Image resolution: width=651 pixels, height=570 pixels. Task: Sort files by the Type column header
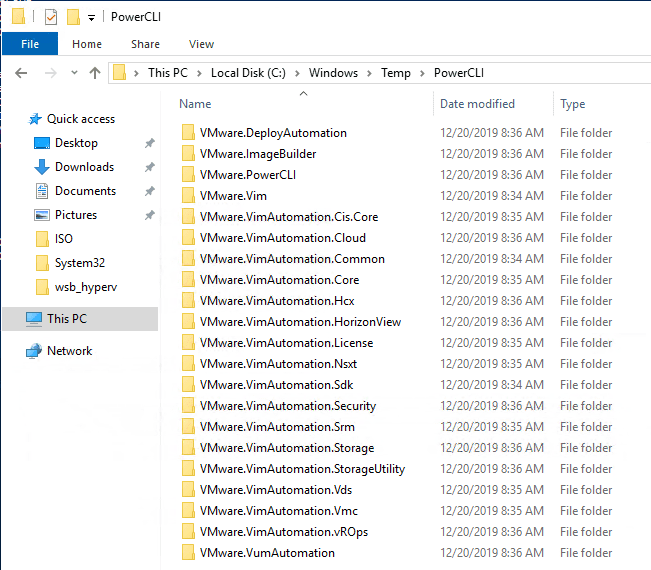tap(573, 104)
